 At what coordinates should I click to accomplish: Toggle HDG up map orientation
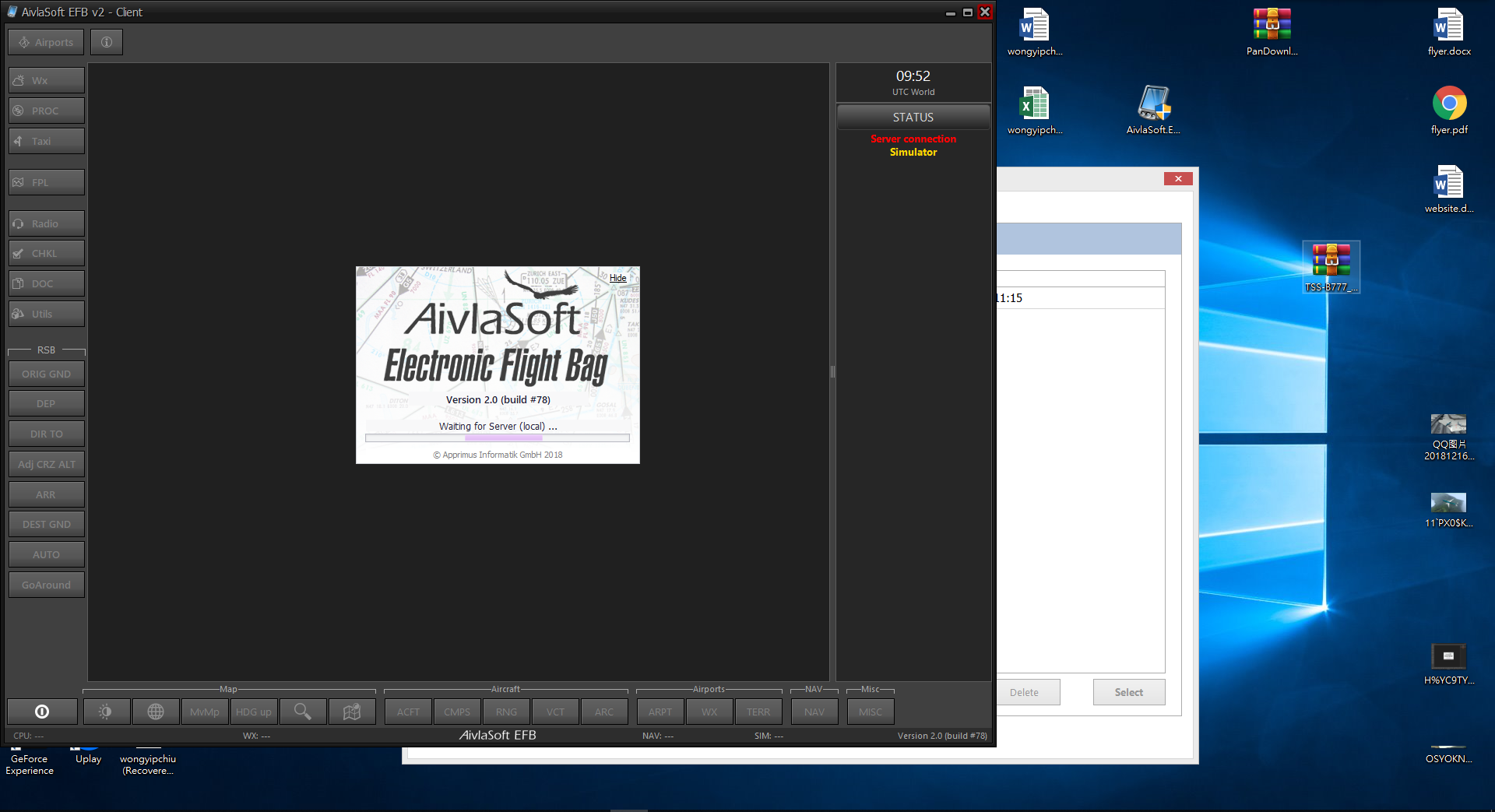coord(254,712)
